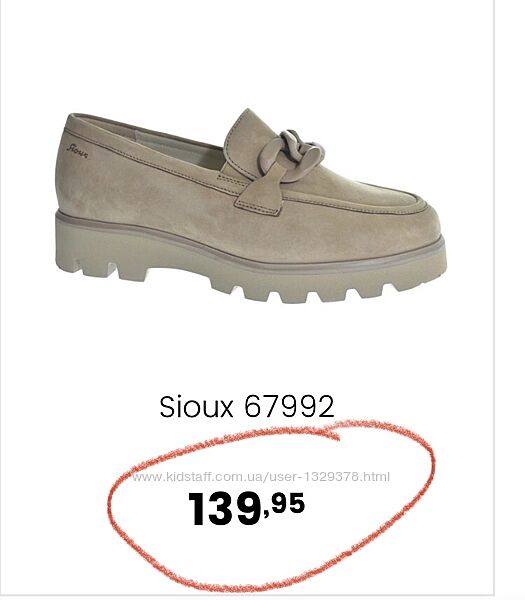Open the kidstaff.com.ua watermark link
Viewport: 525px width, 600px height.
tap(261, 477)
